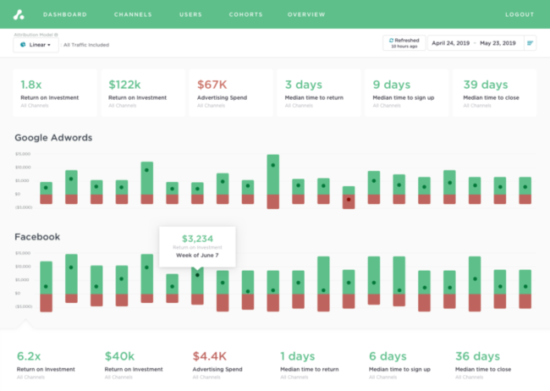Select the Overview tab
Screen dimensions: 550x391
tap(306, 15)
